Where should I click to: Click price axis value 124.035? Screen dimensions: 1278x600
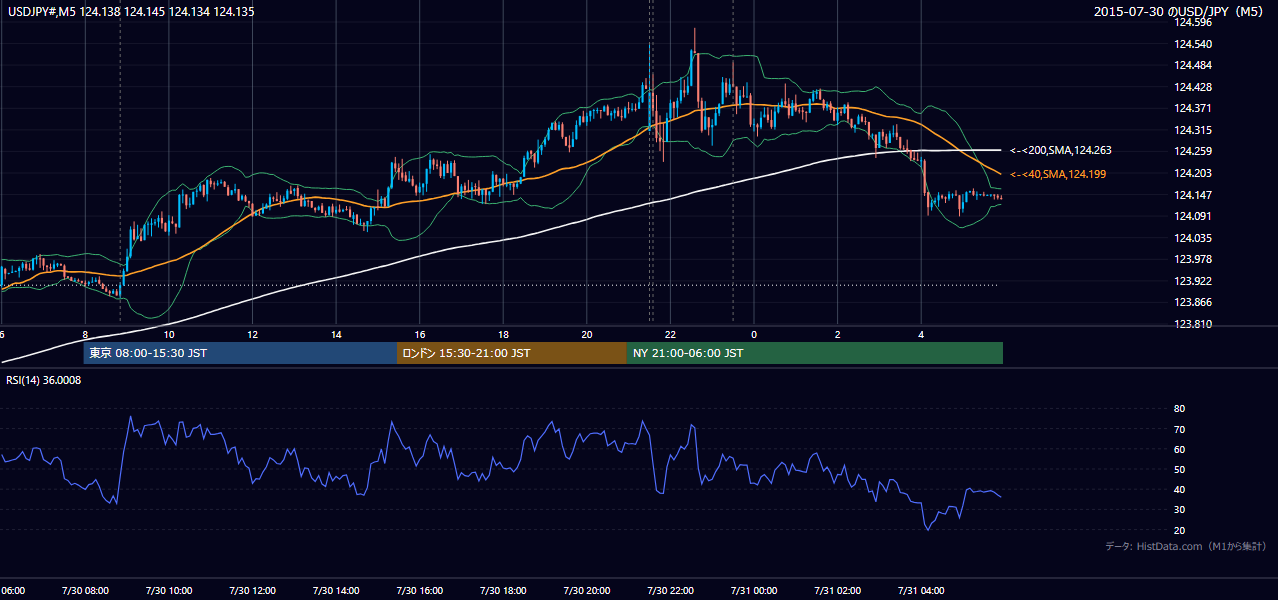coord(1194,238)
